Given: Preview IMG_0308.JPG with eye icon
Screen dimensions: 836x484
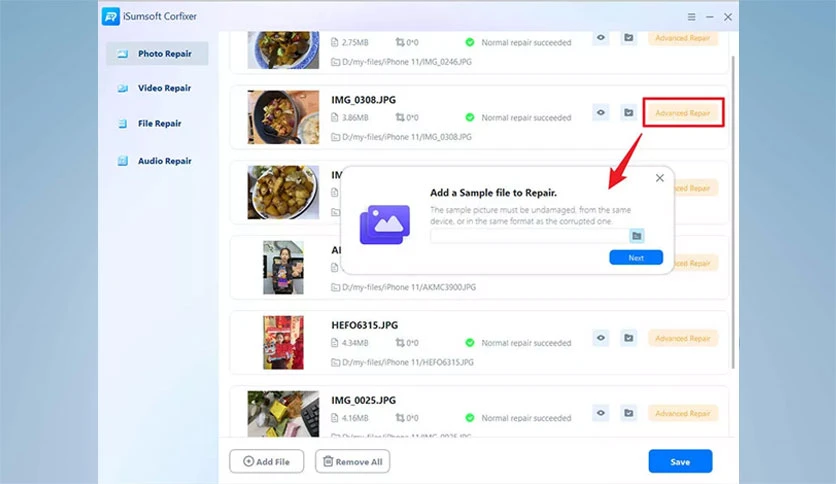Looking at the screenshot, I should (601, 112).
